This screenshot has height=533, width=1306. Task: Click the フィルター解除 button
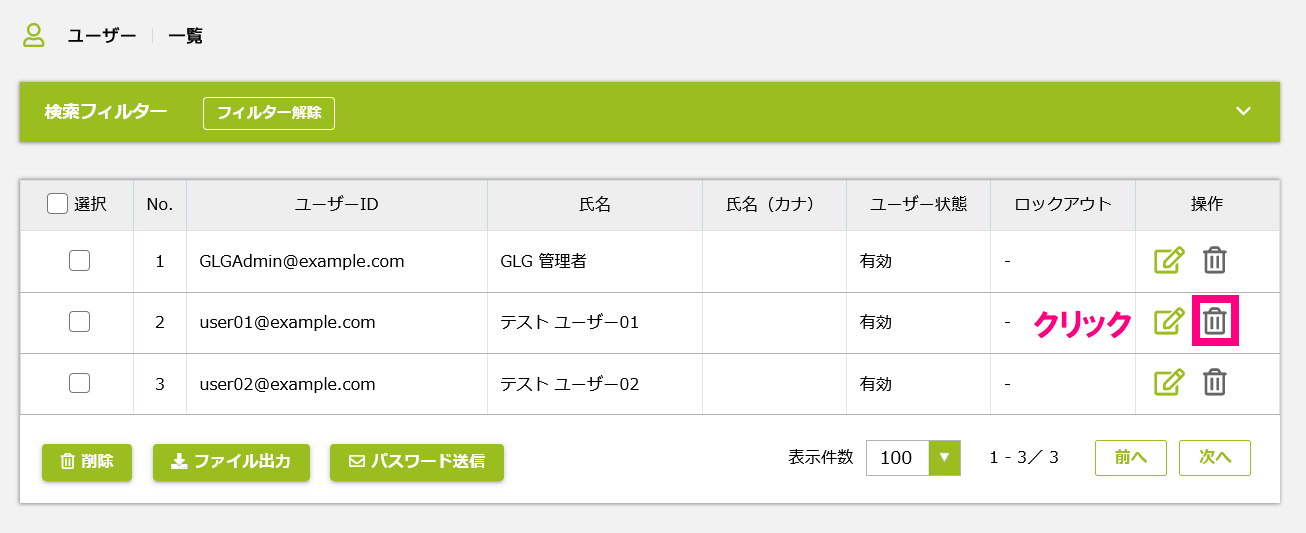click(x=269, y=113)
